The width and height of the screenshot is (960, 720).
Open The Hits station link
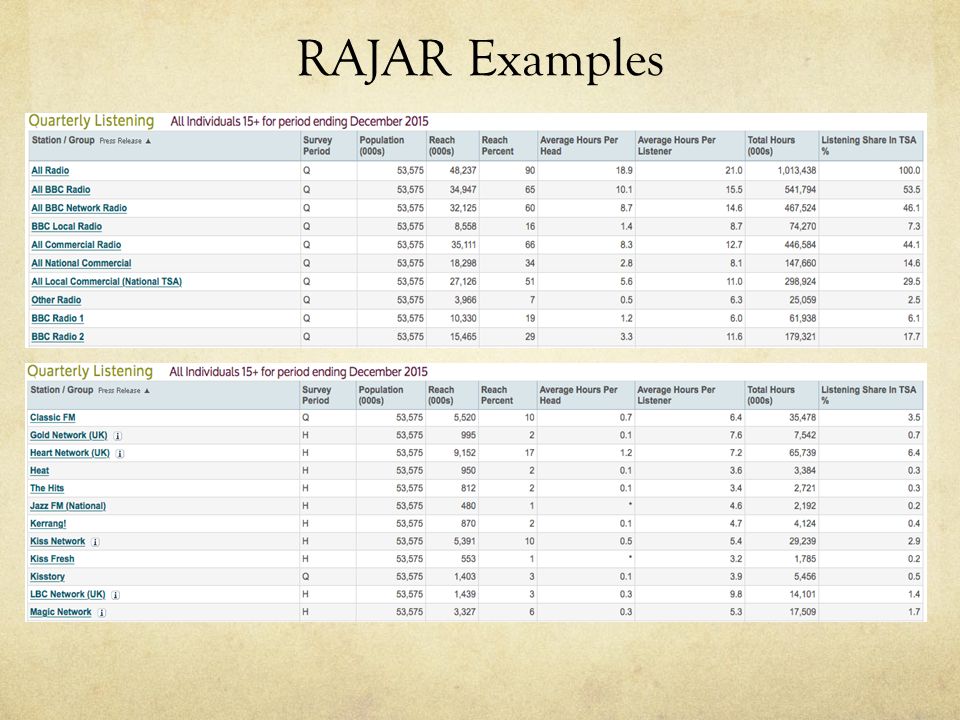pyautogui.click(x=47, y=489)
